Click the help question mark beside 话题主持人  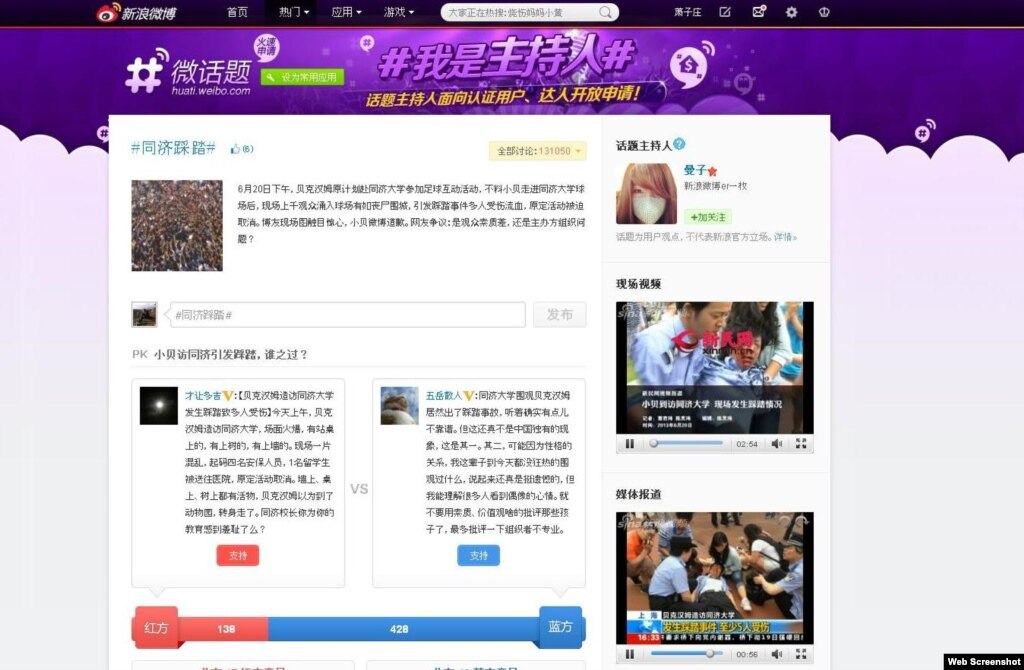(x=679, y=144)
